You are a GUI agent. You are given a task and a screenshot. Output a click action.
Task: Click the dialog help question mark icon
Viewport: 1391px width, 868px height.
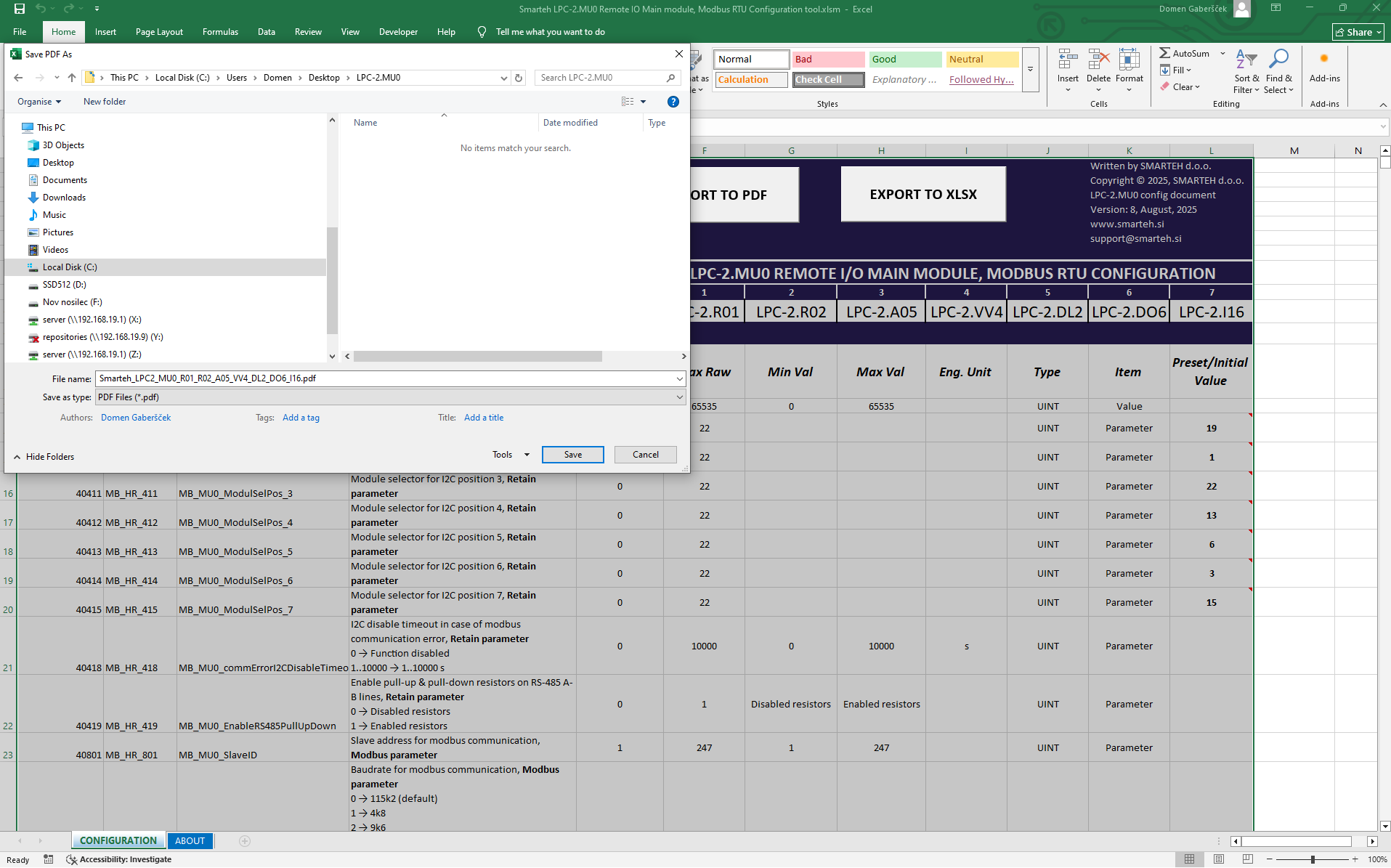click(x=673, y=102)
